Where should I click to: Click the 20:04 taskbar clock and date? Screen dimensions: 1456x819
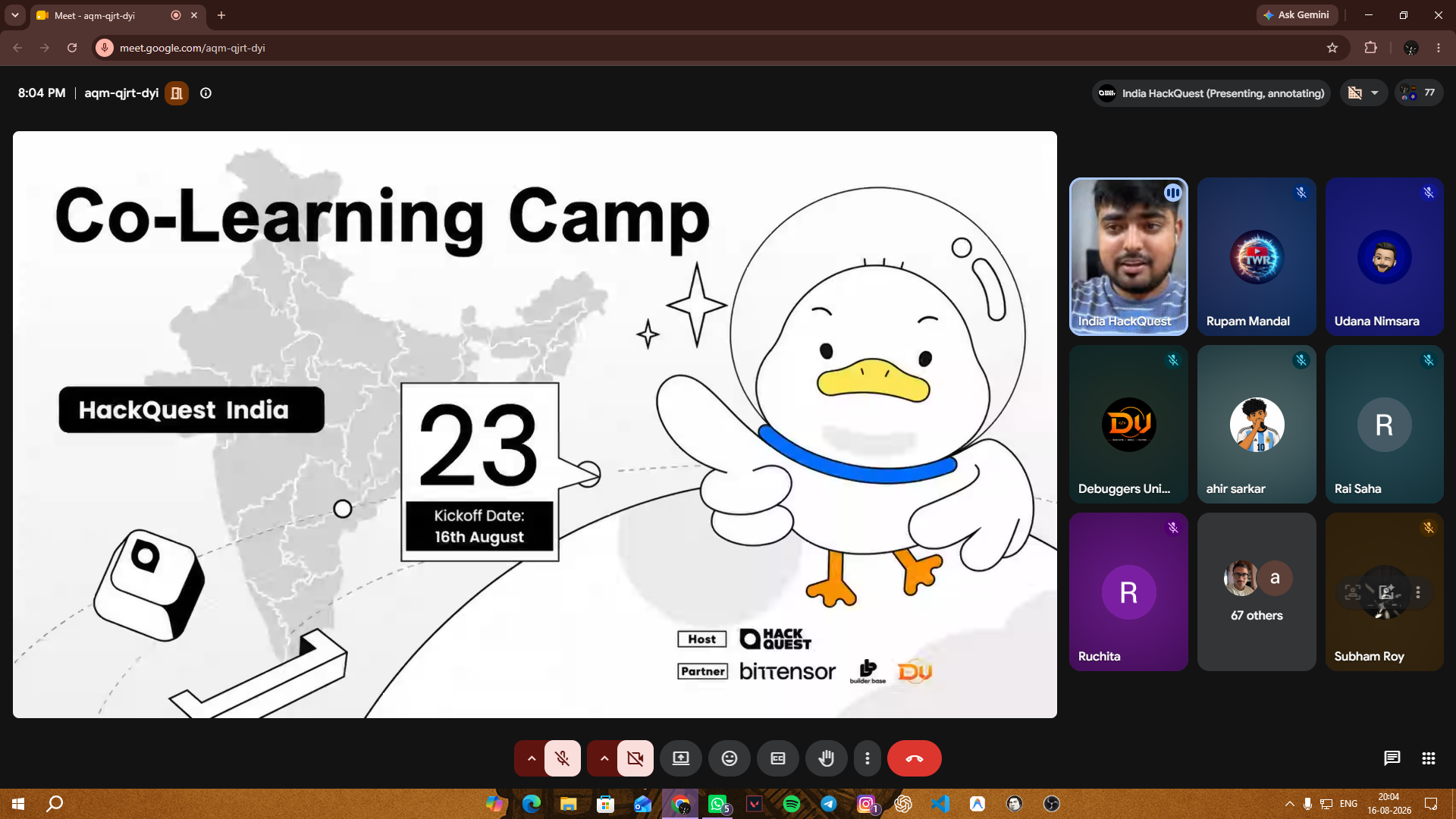point(1389,804)
